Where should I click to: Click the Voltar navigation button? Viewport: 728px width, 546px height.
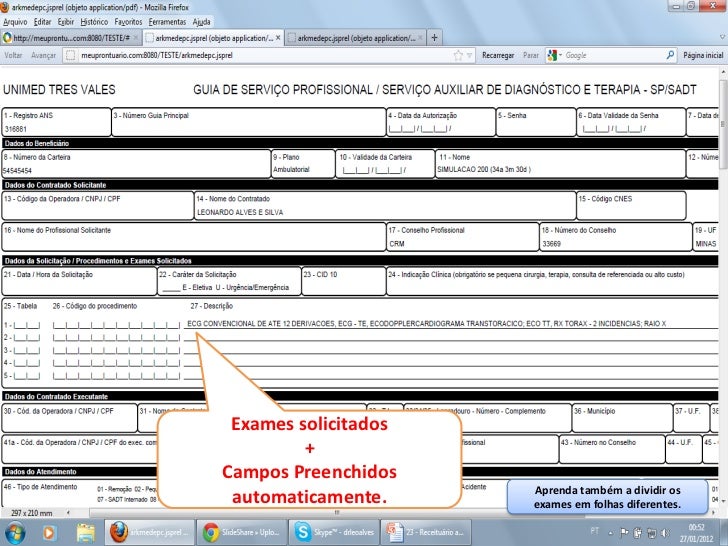coord(13,55)
